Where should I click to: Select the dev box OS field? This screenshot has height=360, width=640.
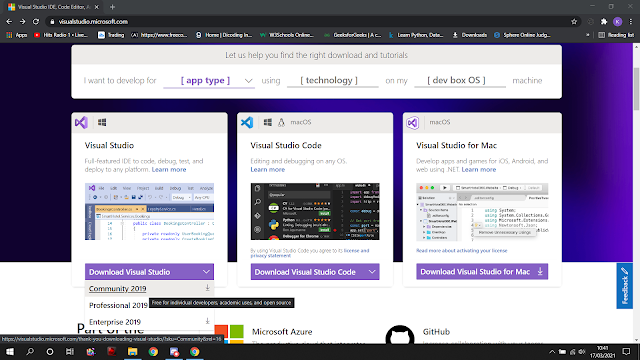pos(460,80)
